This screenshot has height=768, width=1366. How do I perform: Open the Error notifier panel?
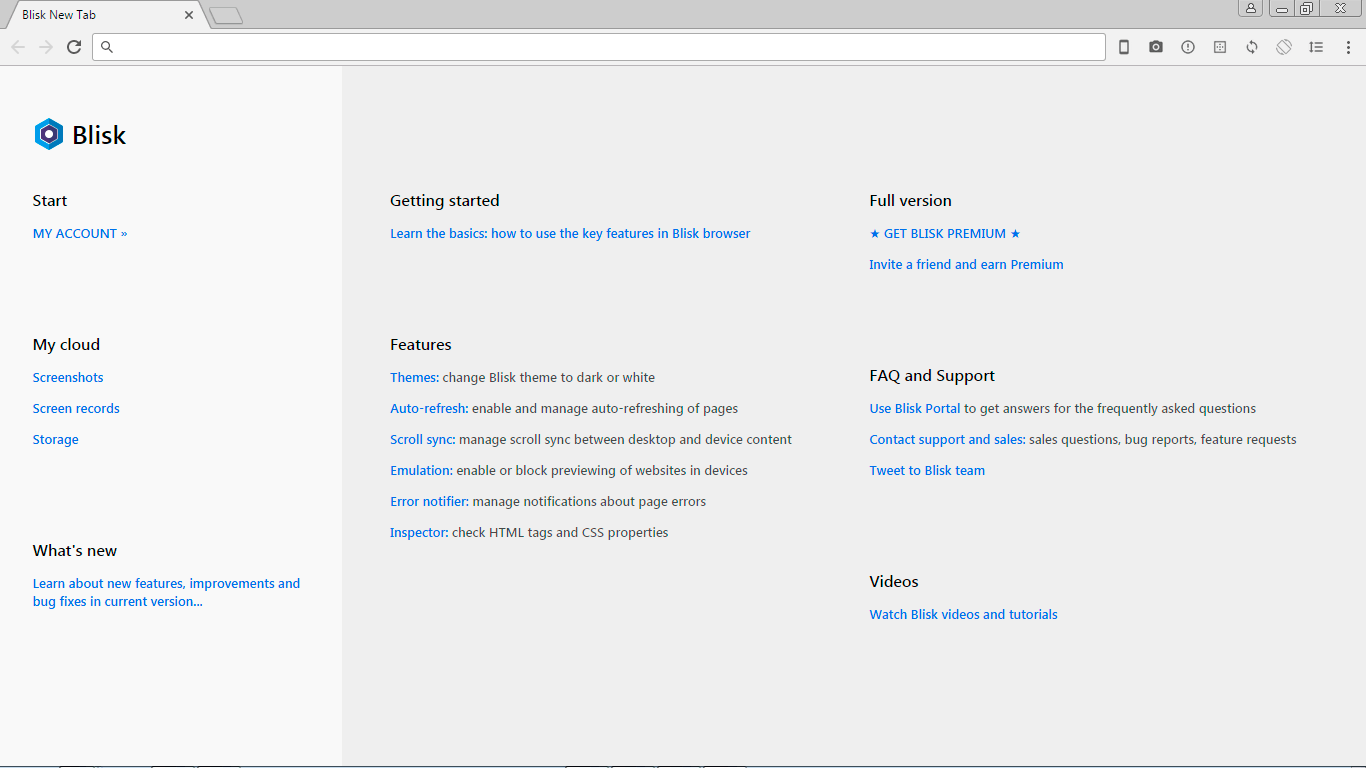point(1188,46)
